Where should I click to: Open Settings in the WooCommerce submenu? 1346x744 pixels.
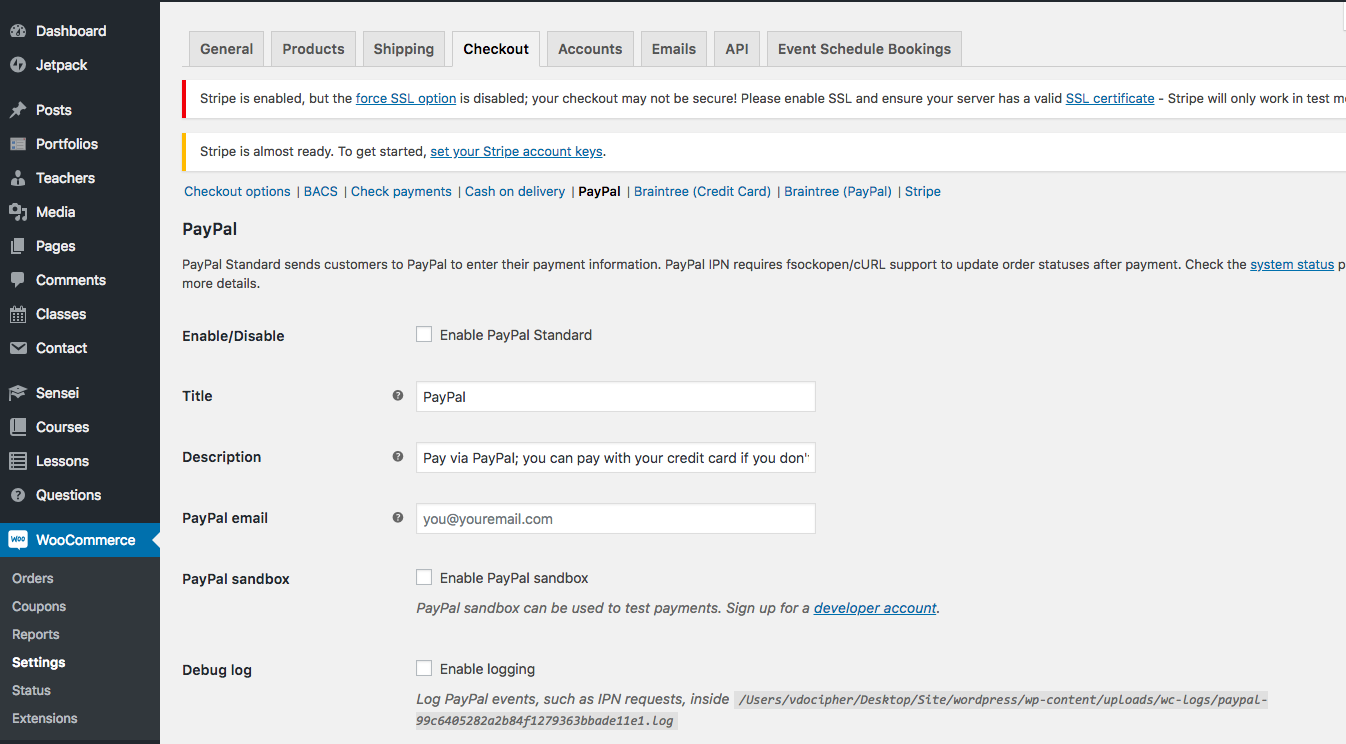point(39,663)
